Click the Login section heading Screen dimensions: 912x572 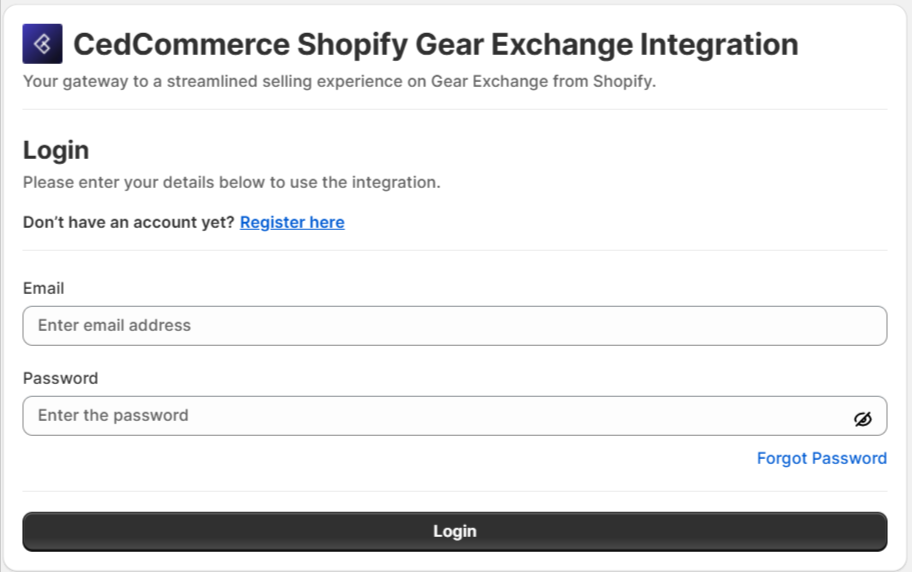[x=56, y=150]
